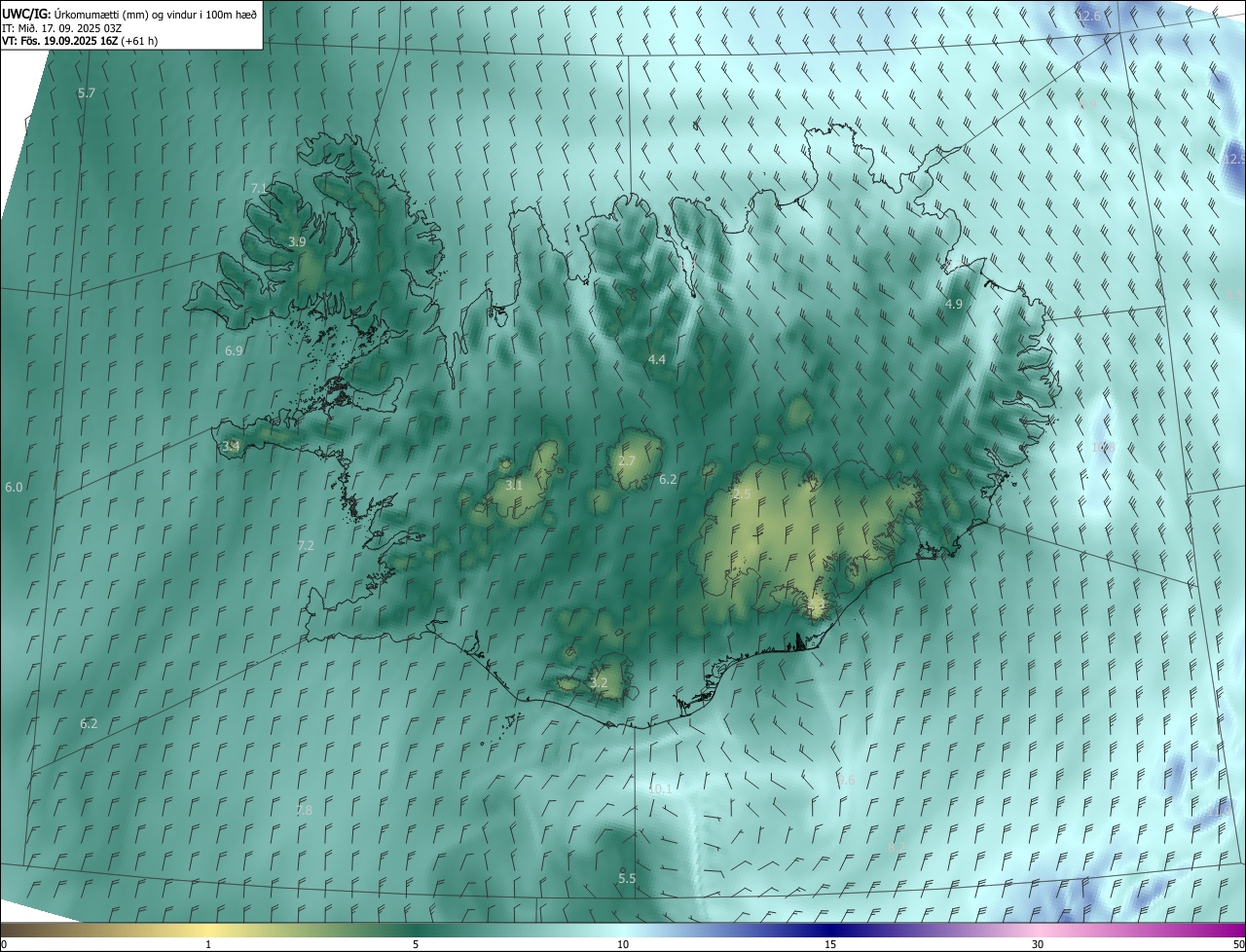
Task: Select the 12.6 value label
Action: (x=1088, y=16)
